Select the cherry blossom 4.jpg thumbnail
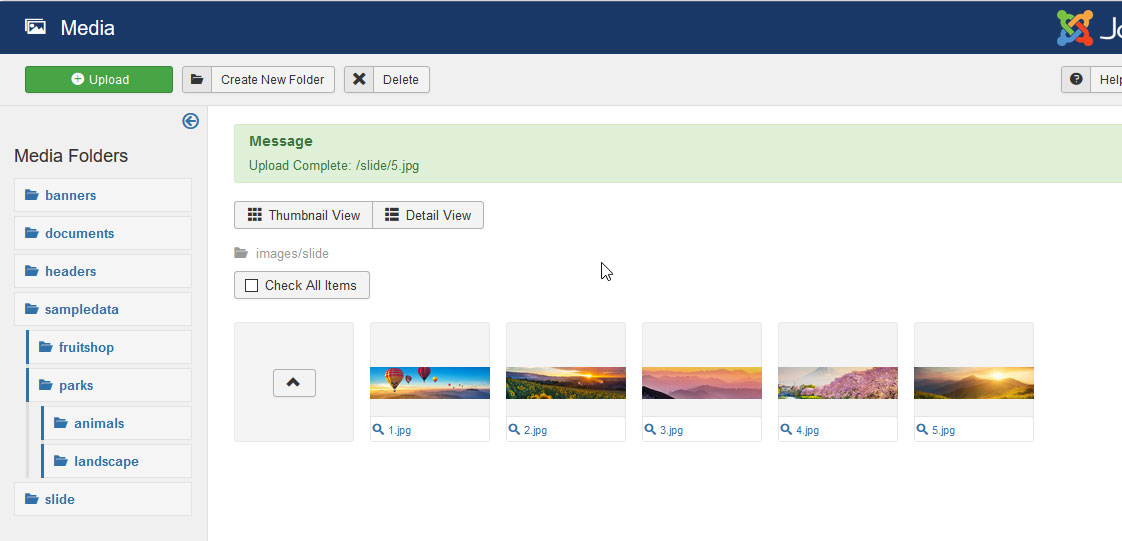1122x541 pixels. click(x=838, y=382)
